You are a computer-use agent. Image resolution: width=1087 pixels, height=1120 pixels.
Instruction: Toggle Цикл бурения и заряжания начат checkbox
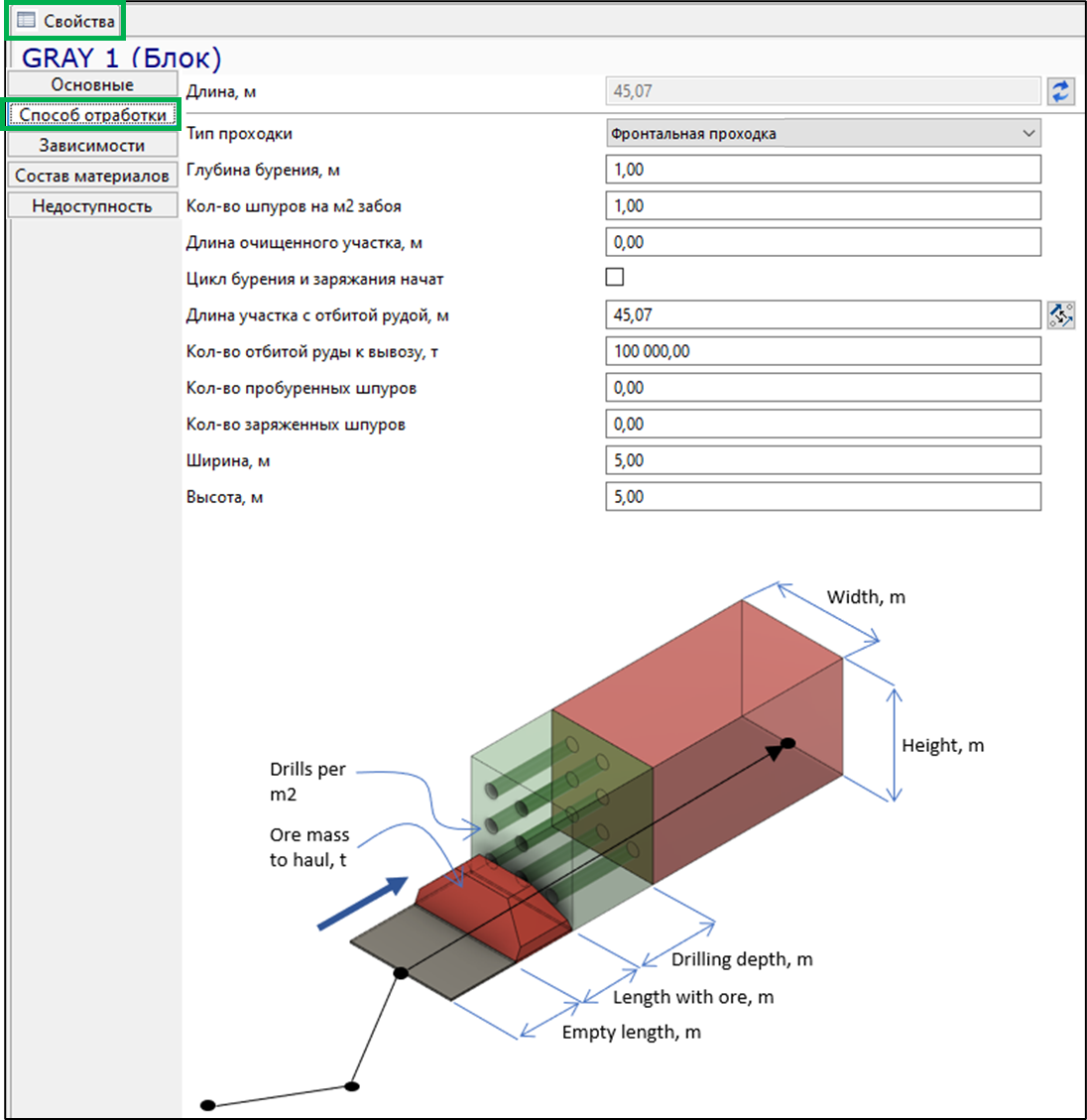(614, 277)
